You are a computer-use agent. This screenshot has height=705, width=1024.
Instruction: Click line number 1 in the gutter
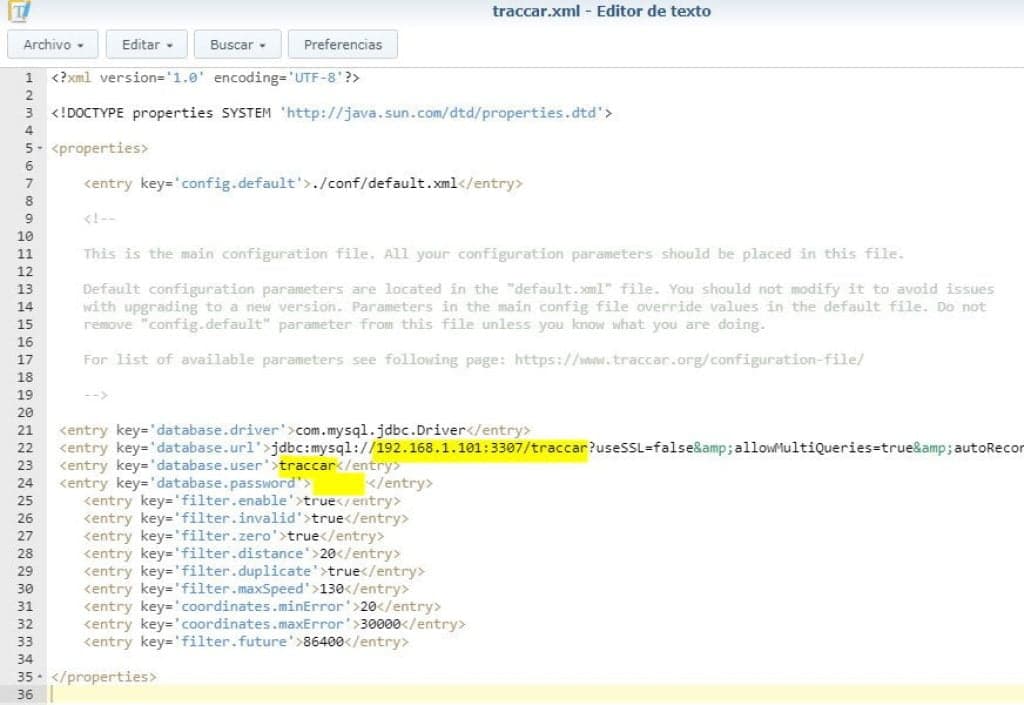click(x=29, y=78)
